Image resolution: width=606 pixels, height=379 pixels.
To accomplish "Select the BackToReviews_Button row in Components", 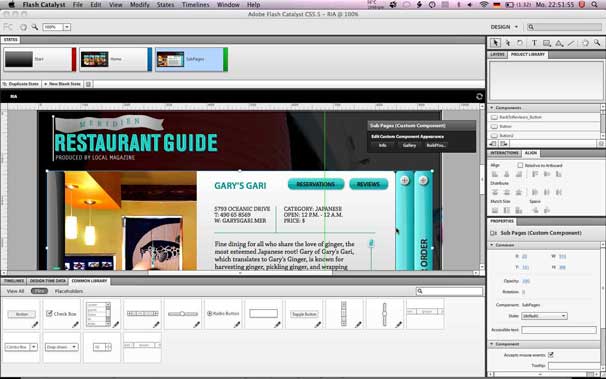I will click(x=545, y=117).
